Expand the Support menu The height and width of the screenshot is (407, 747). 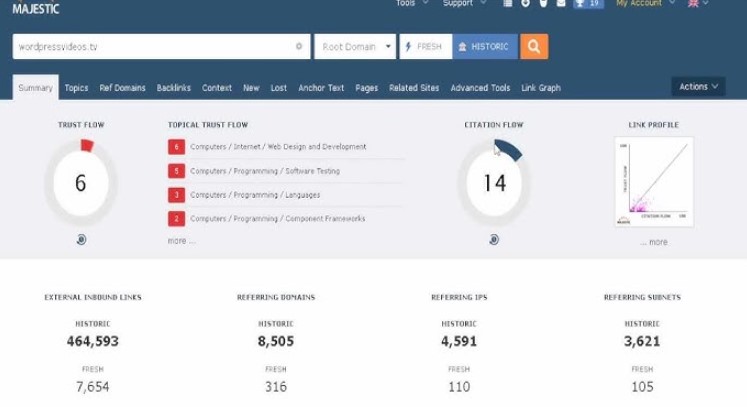click(464, 3)
